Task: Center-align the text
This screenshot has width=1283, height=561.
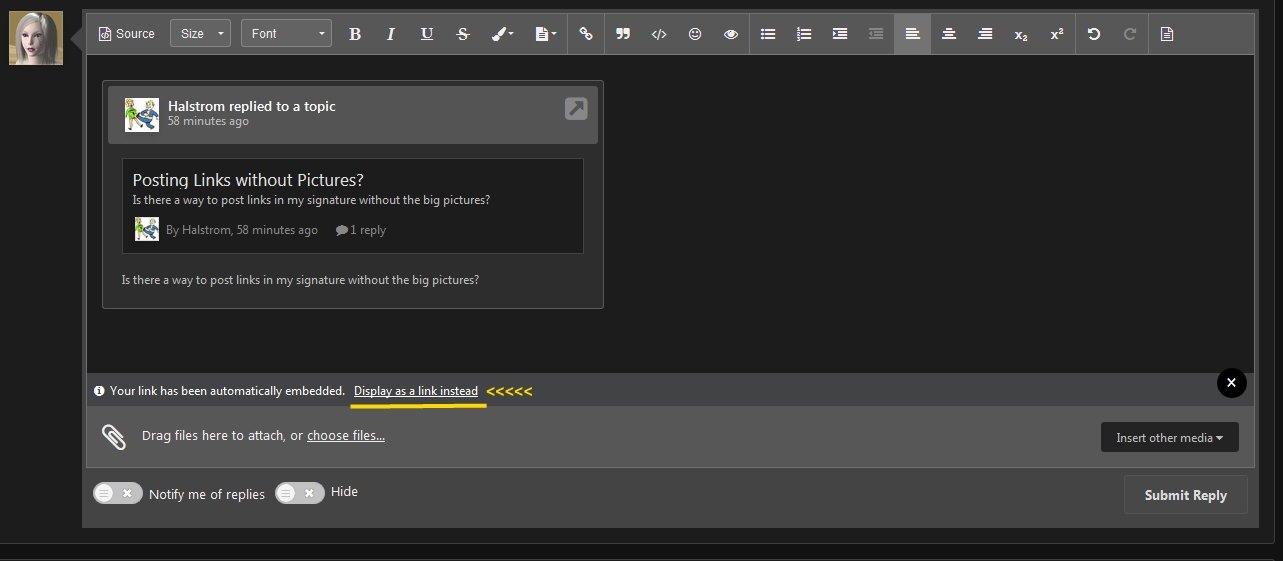Action: point(949,34)
